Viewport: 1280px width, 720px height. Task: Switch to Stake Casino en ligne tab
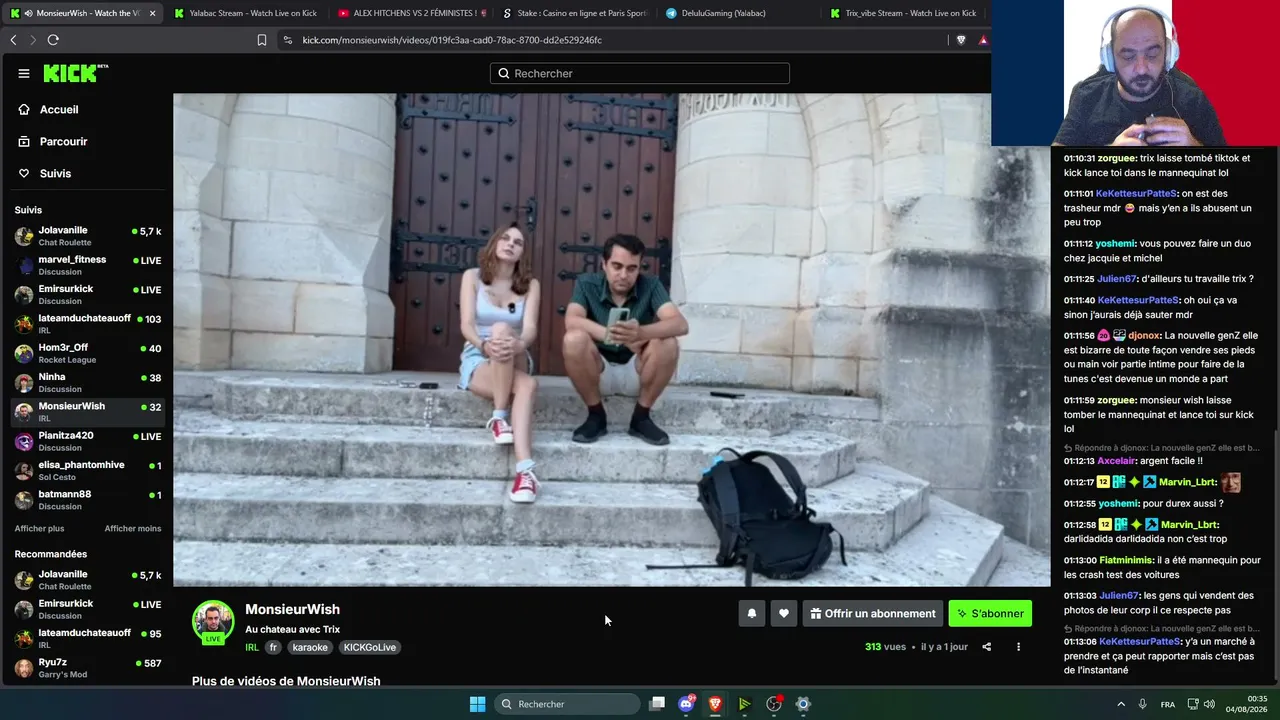575,13
